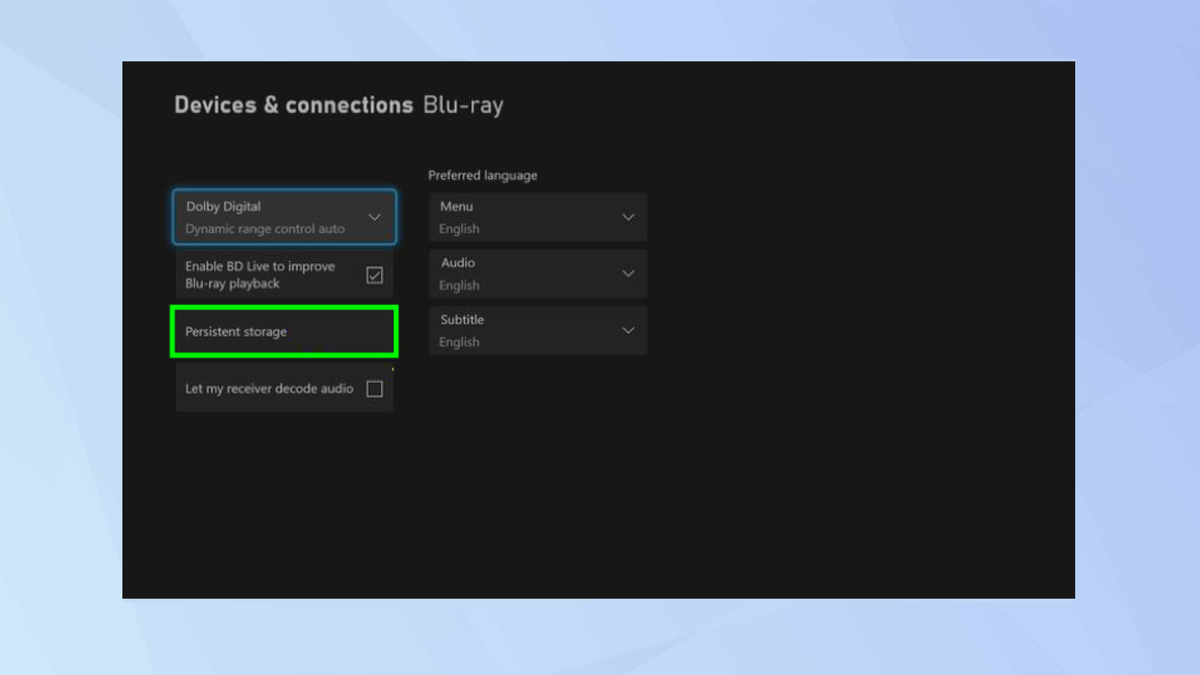Open the Subtitle language dropdown
Viewport: 1200px width, 675px height.
(x=537, y=330)
